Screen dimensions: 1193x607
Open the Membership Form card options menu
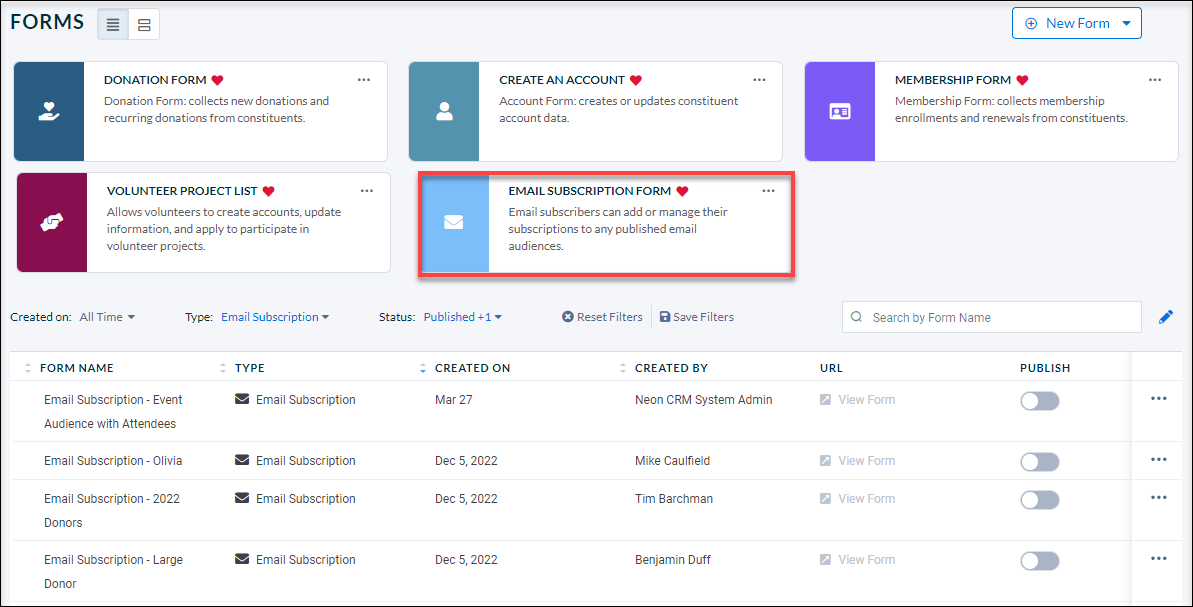tap(1155, 80)
